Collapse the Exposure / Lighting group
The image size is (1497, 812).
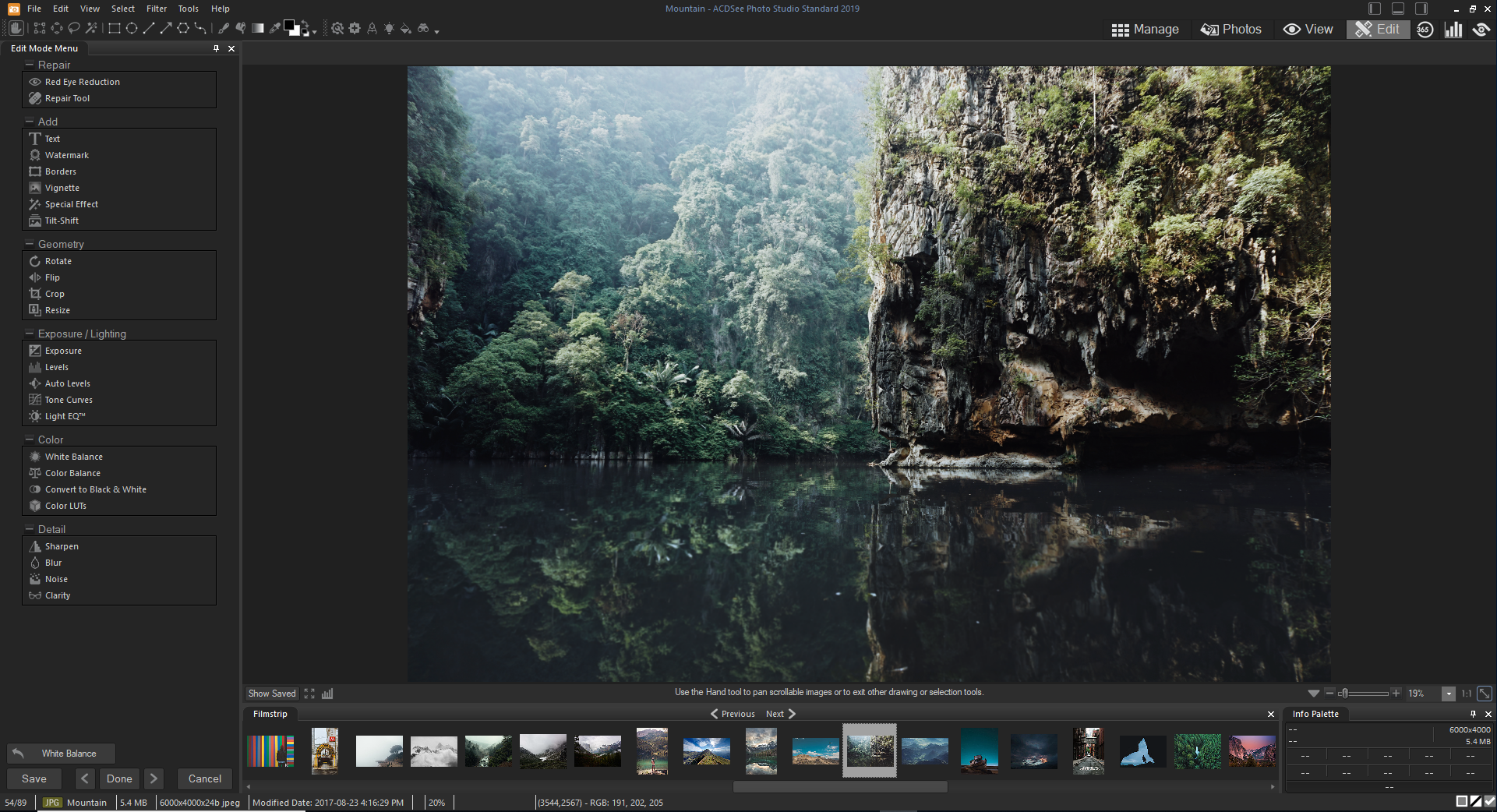coord(30,334)
